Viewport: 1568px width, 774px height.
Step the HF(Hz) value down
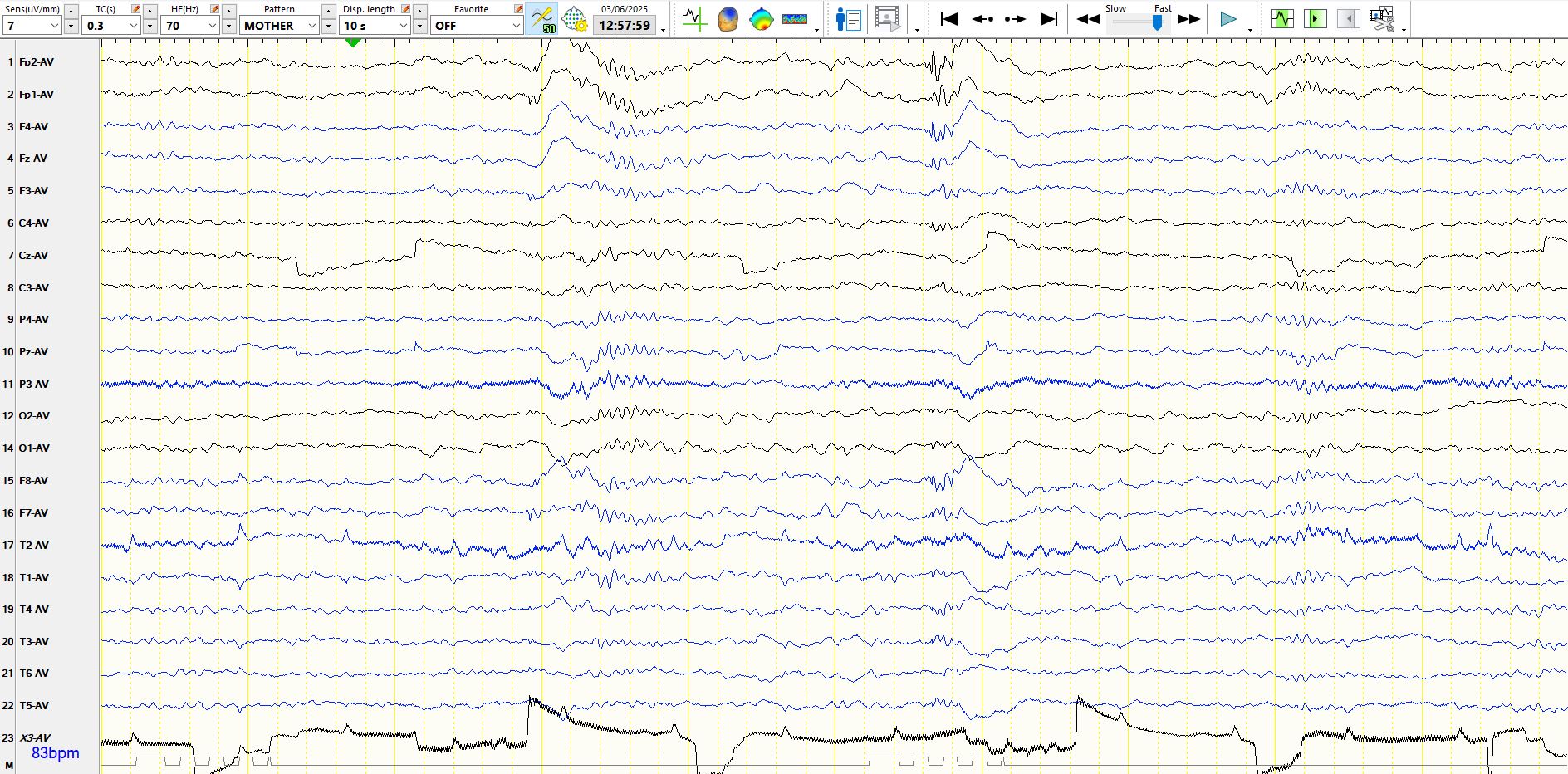228,26
